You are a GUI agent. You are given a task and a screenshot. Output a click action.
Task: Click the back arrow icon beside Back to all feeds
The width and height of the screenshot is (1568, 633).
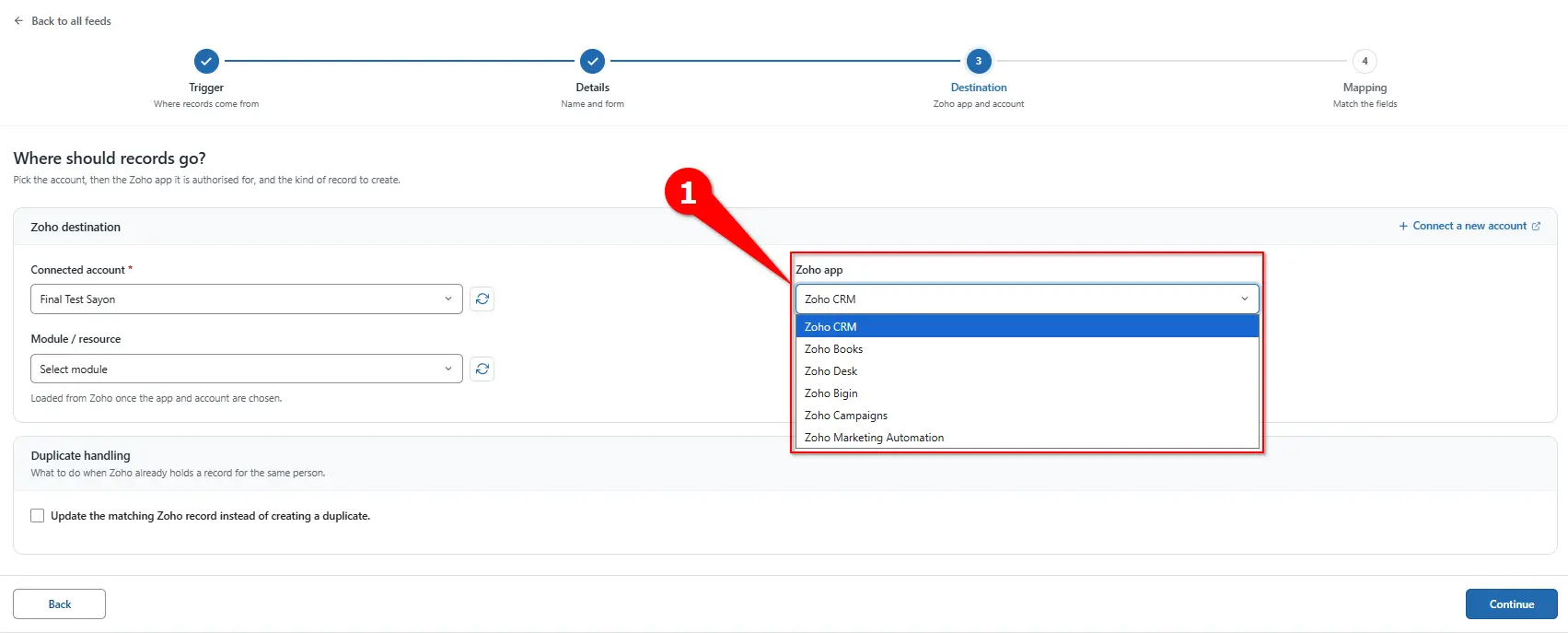tap(18, 20)
